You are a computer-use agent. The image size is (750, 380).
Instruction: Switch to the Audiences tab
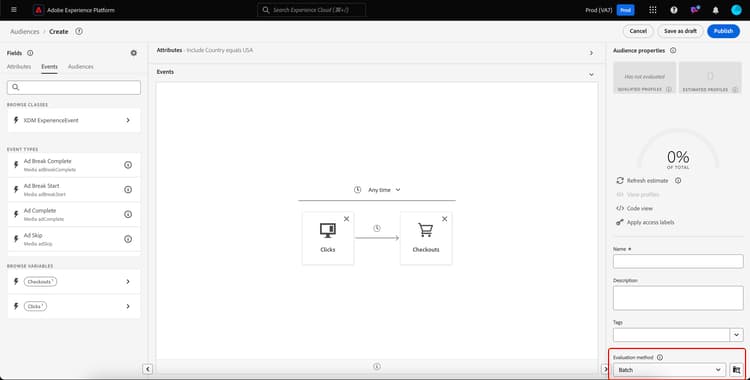click(81, 67)
